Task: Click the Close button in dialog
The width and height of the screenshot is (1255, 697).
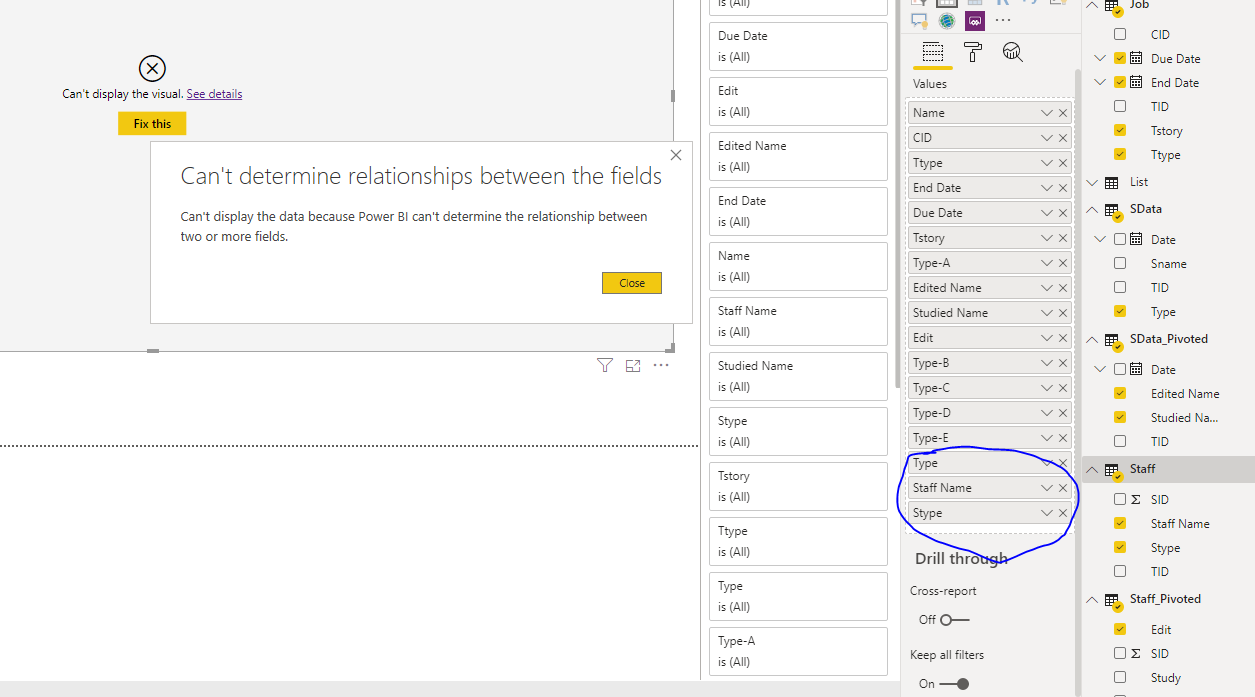Action: pyautogui.click(x=632, y=283)
